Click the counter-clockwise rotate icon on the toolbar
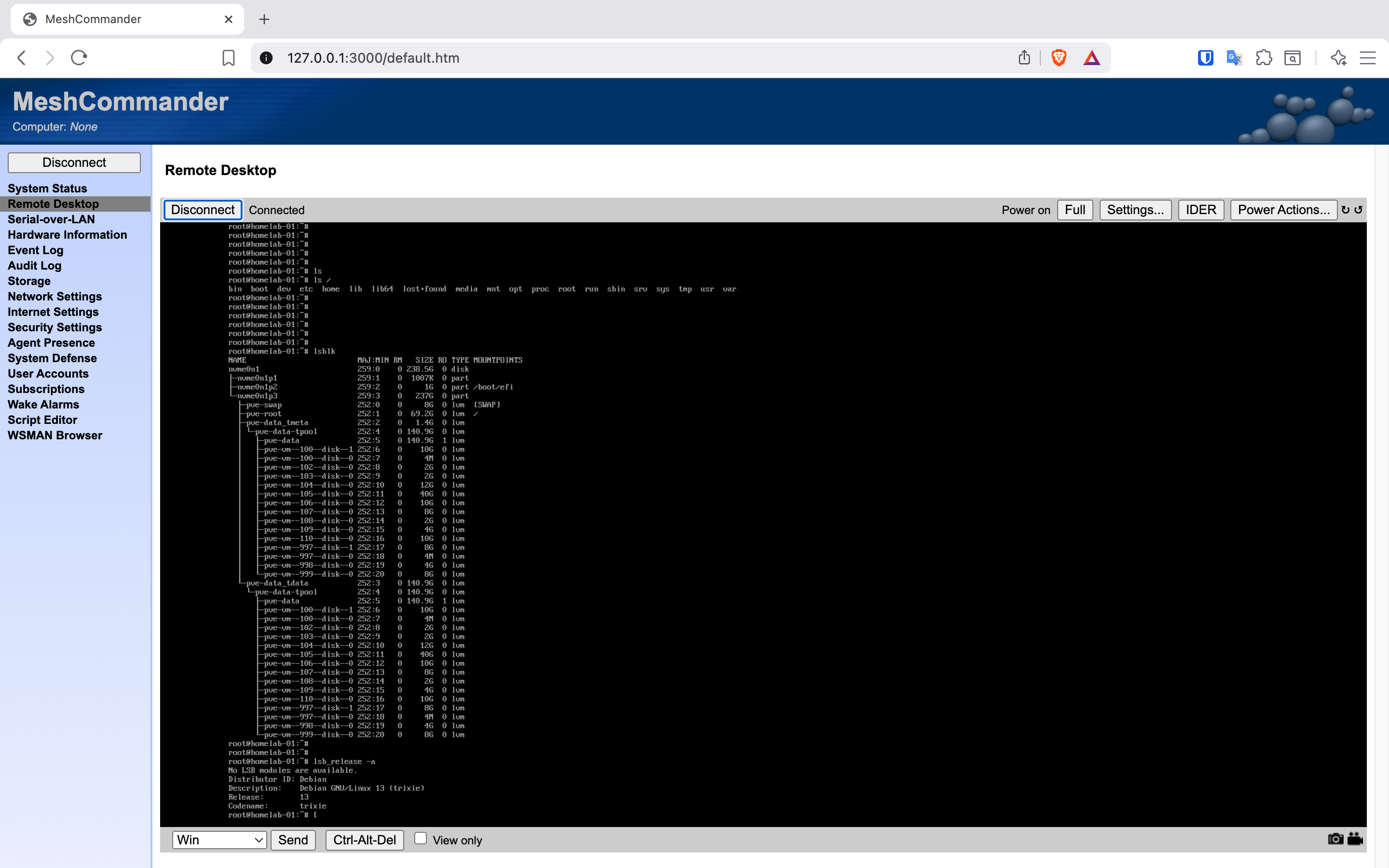 pos(1358,210)
